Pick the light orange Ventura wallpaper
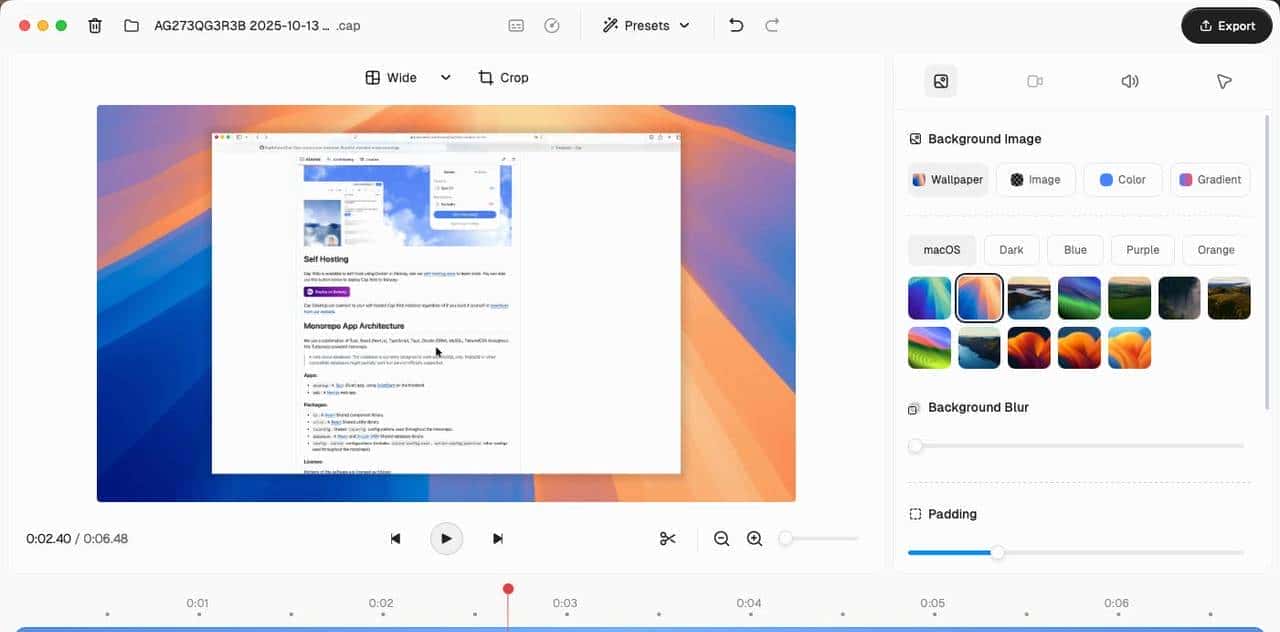This screenshot has height=632, width=1280. 1129,348
